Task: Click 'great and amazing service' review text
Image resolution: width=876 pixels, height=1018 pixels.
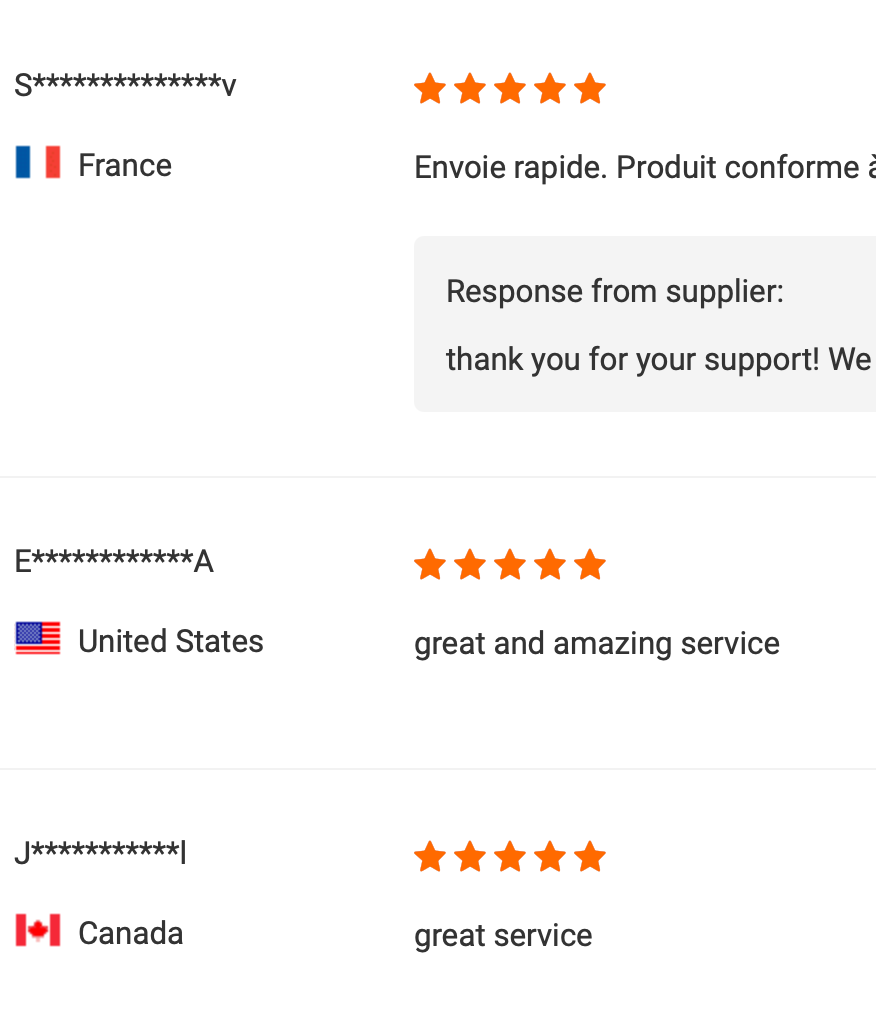Action: (597, 644)
